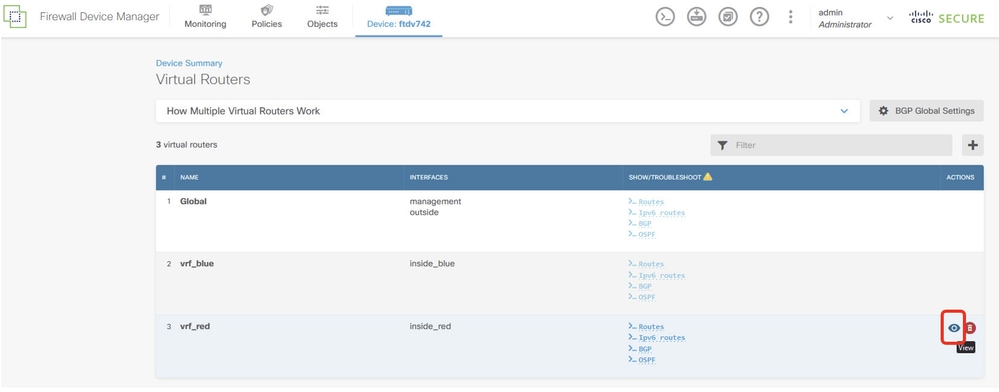This screenshot has width=999, height=392.
Task: Click the ACTIONS column header
Action: [961, 177]
